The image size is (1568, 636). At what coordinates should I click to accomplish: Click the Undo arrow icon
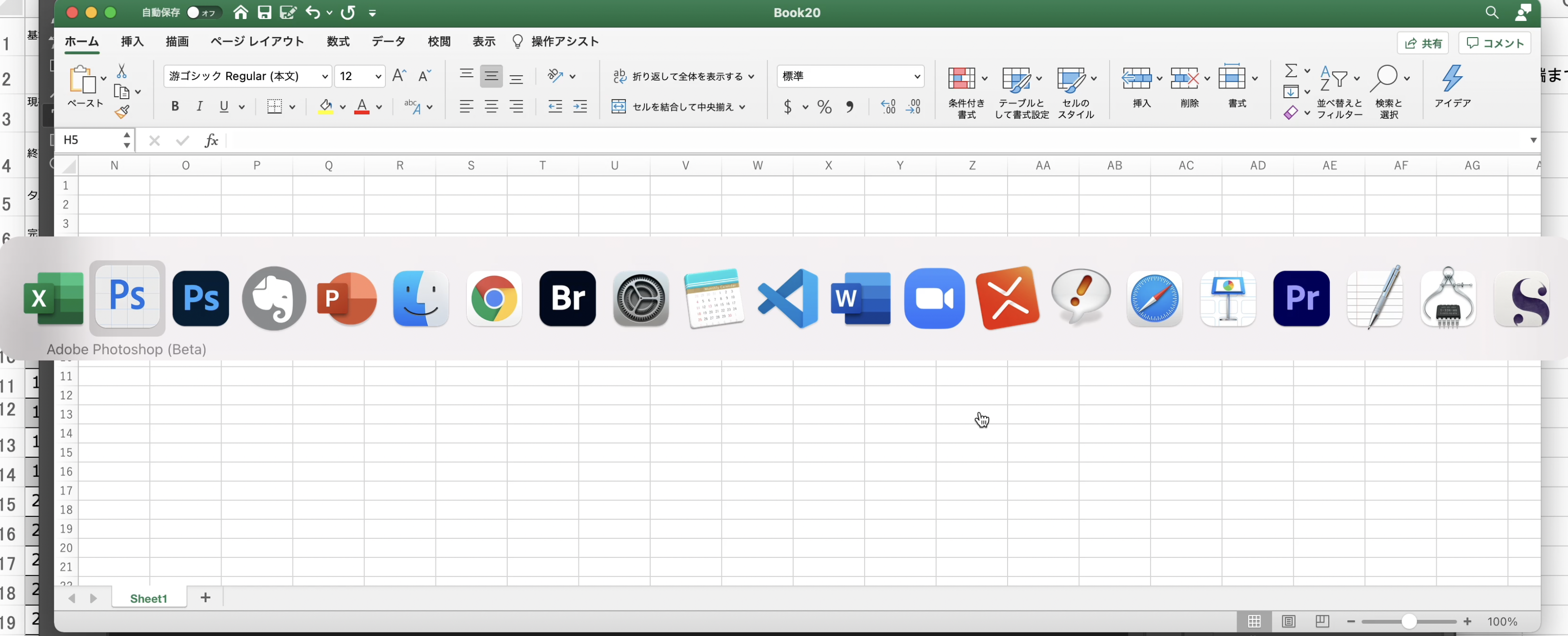coord(312,12)
